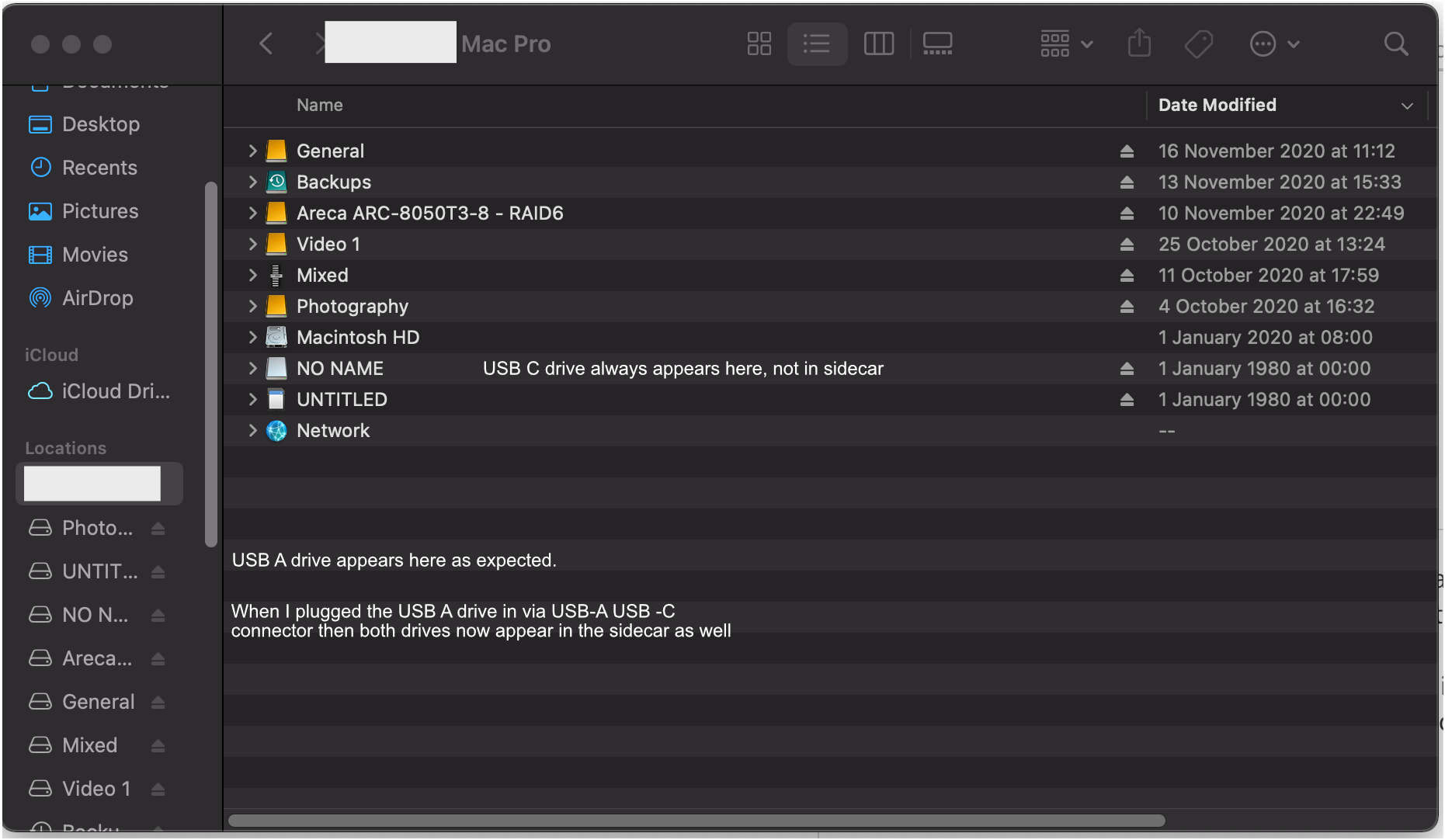The height and width of the screenshot is (840, 1445).
Task: Switch to column view
Action: [878, 43]
